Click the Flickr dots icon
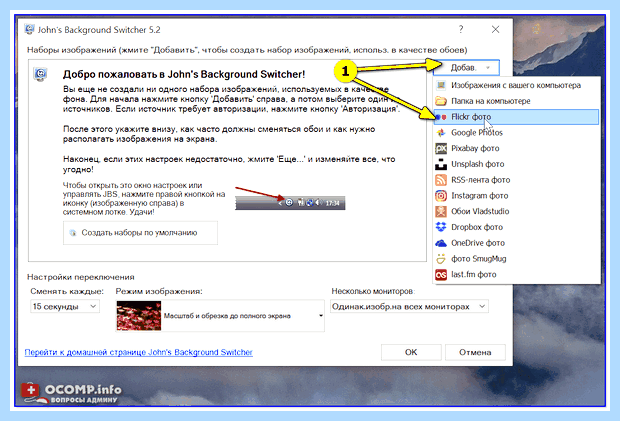The width and height of the screenshot is (620, 421). click(441, 117)
